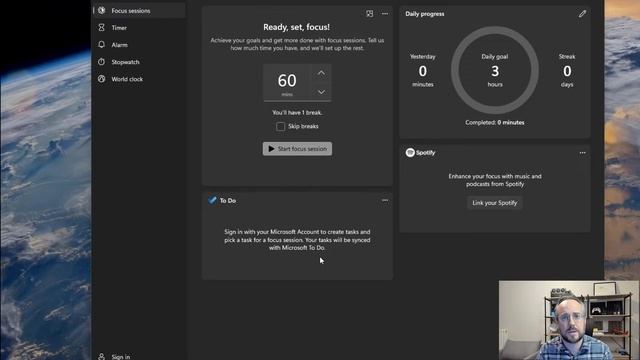
Task: Link your Spotify account
Action: coord(495,203)
